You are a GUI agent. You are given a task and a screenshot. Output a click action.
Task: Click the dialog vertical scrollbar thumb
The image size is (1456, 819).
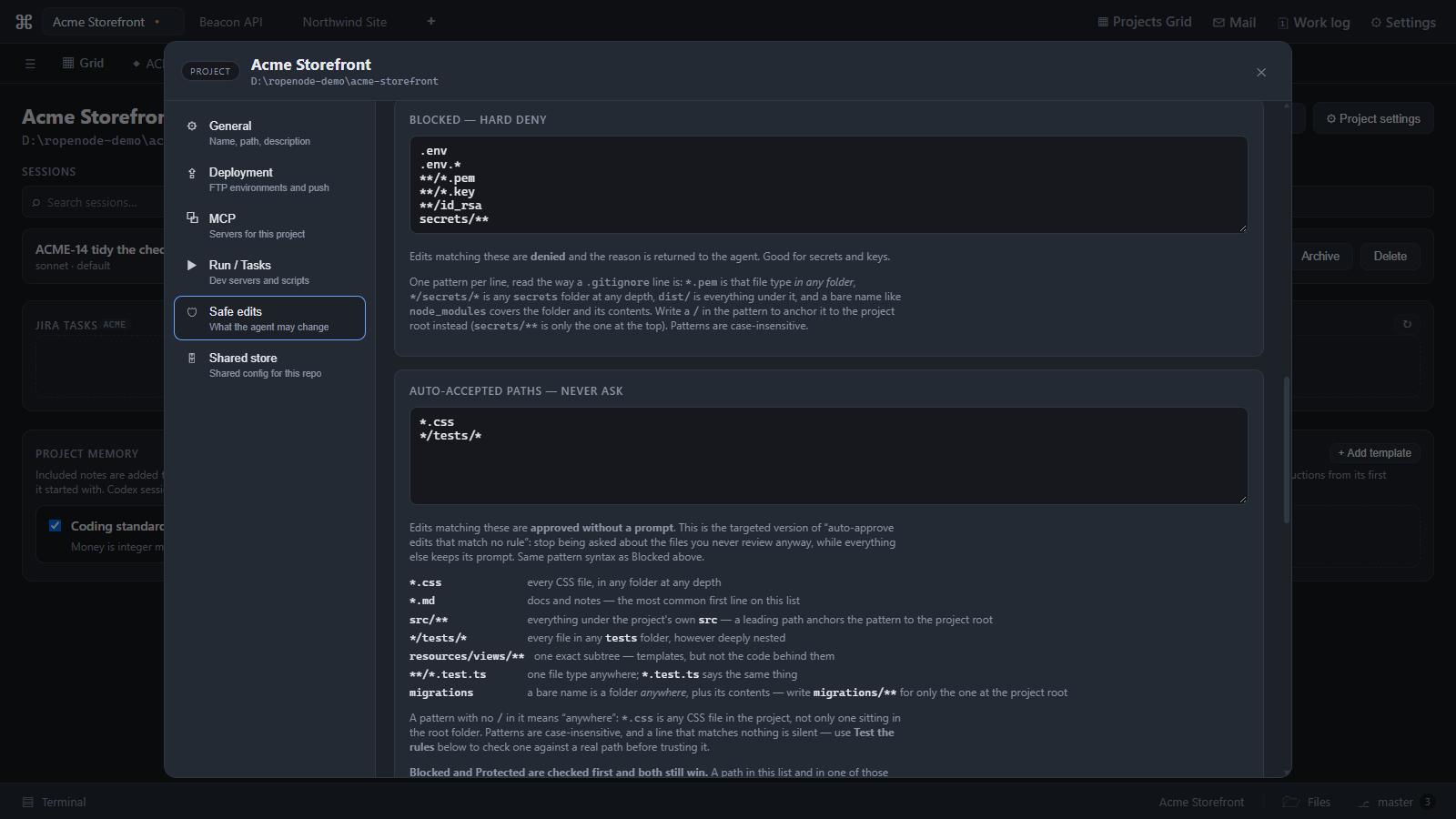pos(1286,450)
